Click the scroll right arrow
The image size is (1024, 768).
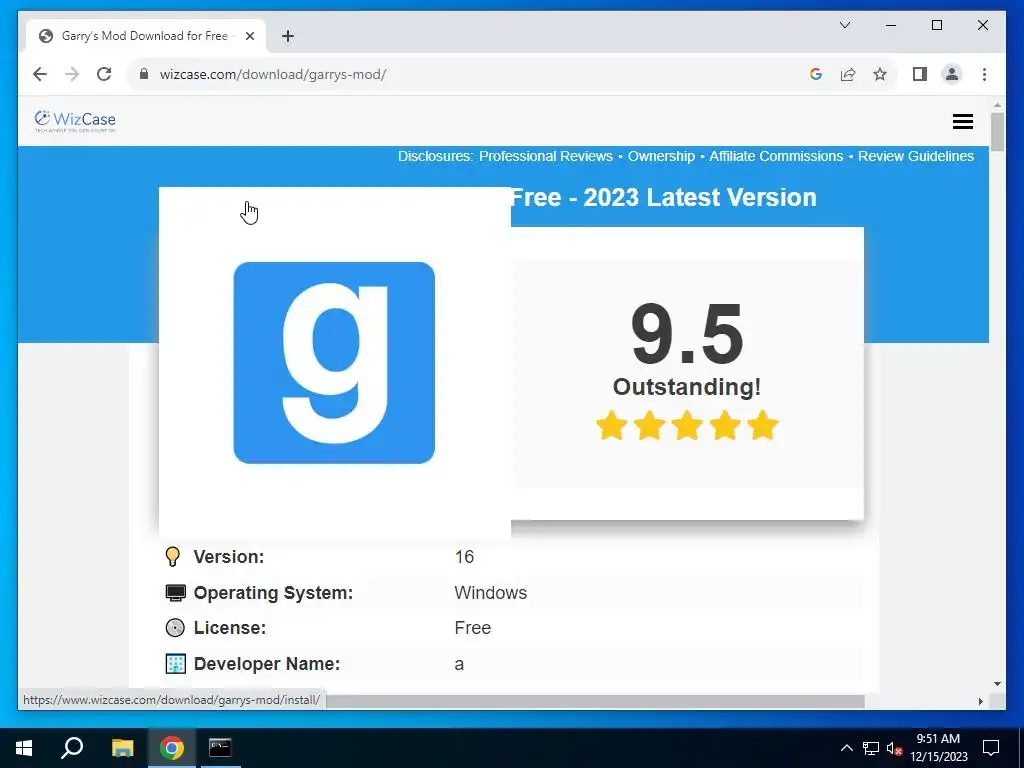(x=980, y=701)
